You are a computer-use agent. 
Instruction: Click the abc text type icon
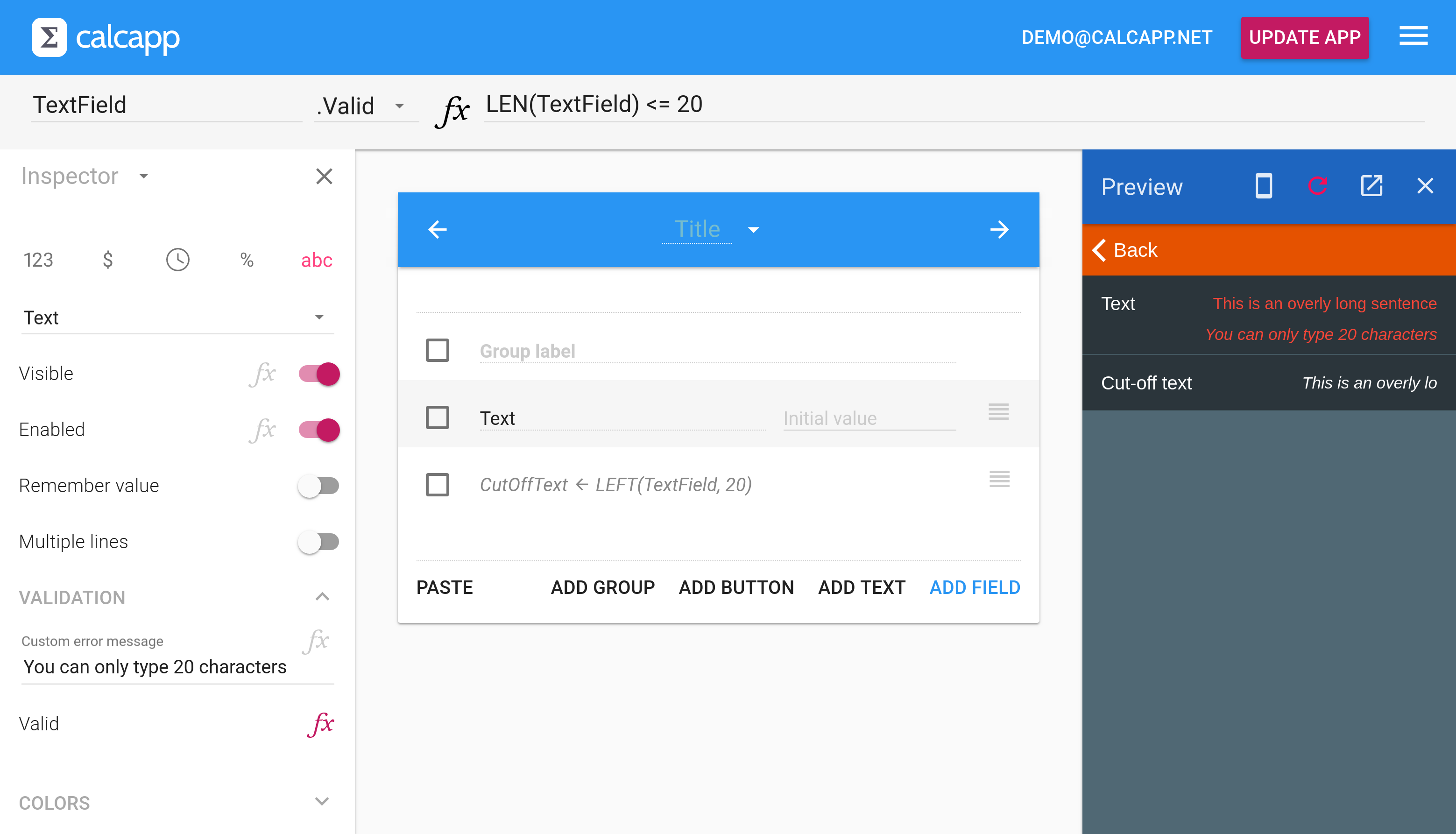316,260
